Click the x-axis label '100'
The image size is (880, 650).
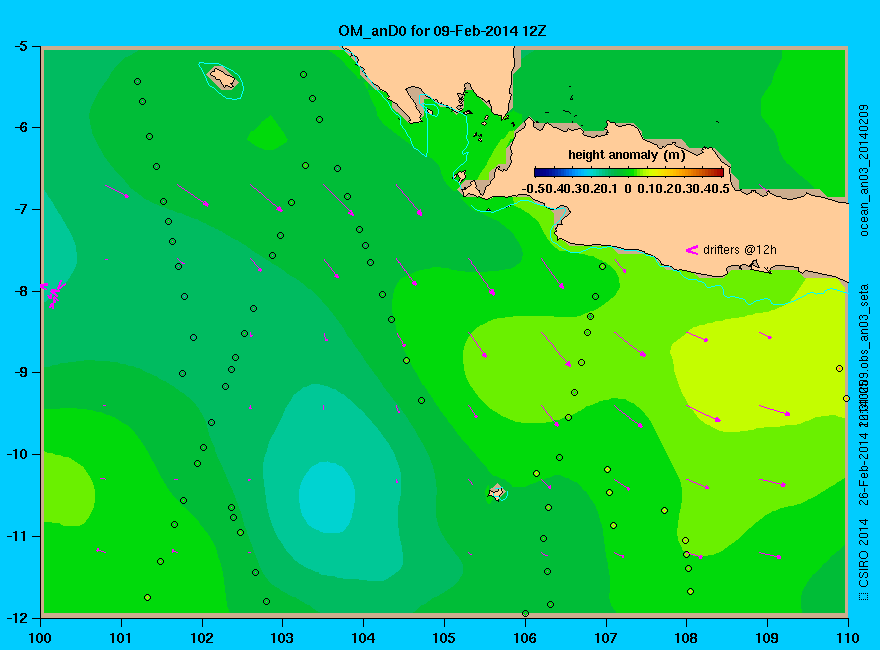40,638
